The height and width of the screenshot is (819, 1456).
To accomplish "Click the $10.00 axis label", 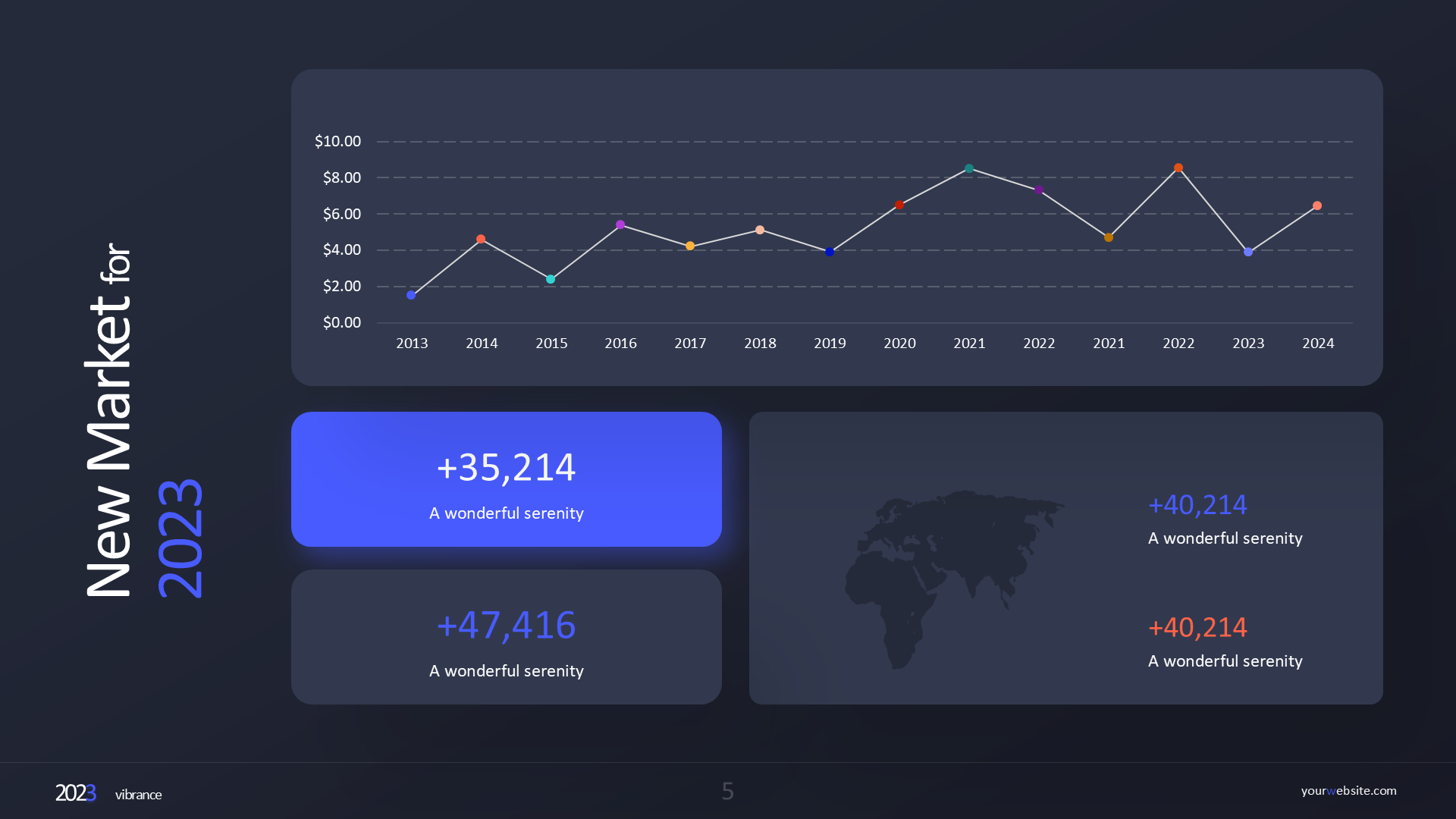I will [338, 141].
